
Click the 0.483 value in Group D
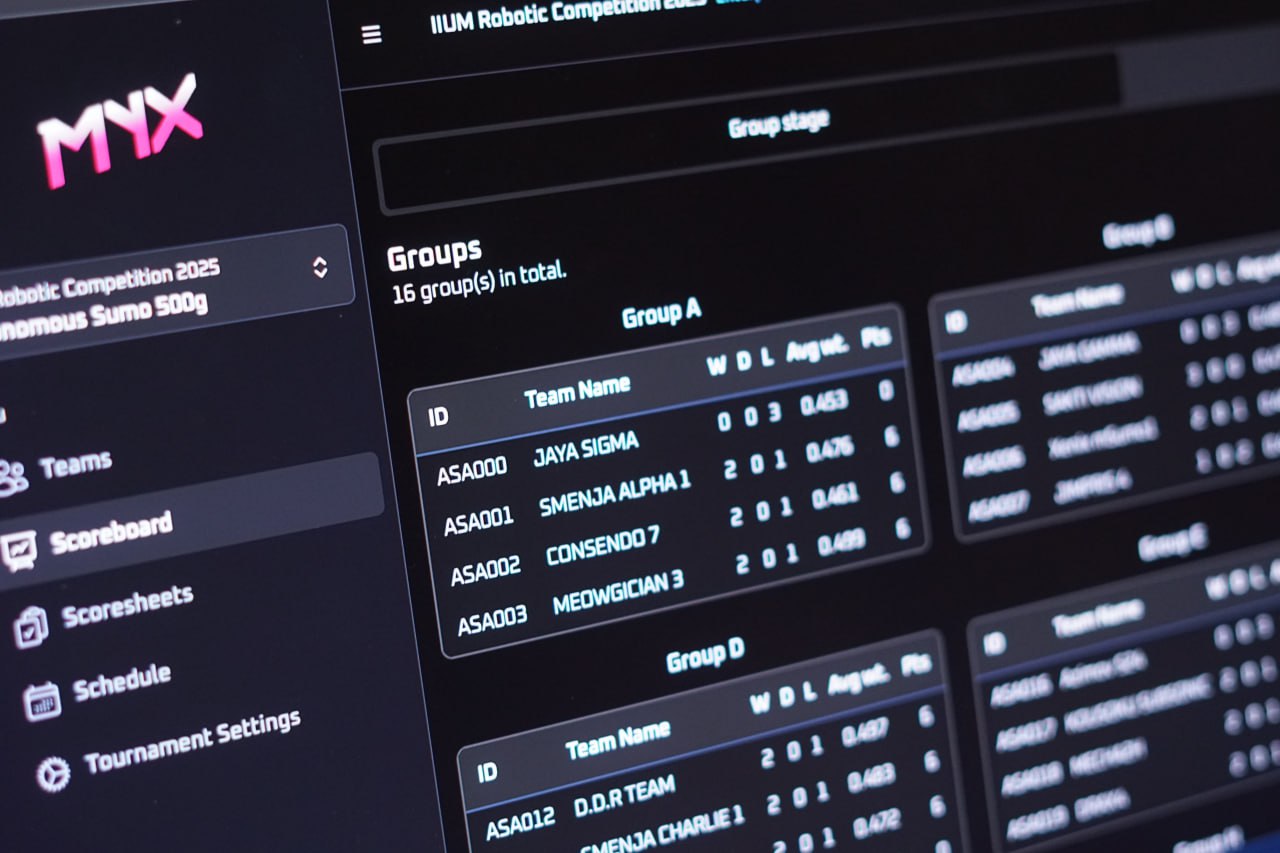870,778
